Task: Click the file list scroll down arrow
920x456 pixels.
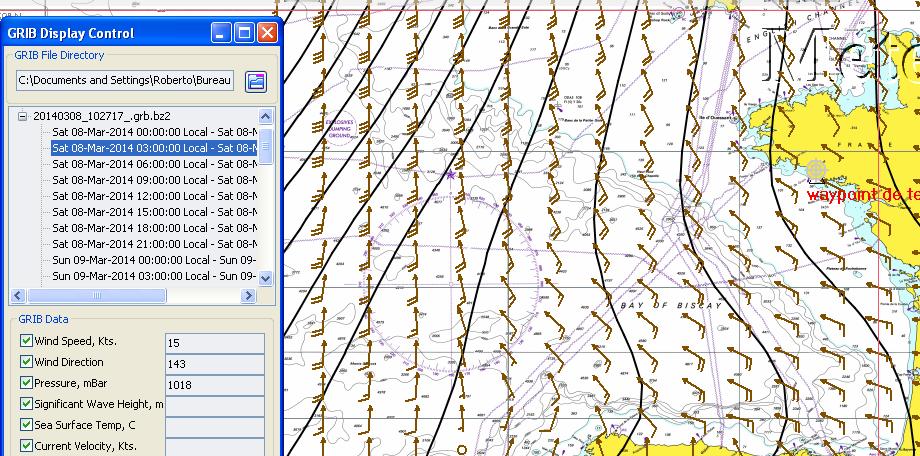Action: (266, 278)
